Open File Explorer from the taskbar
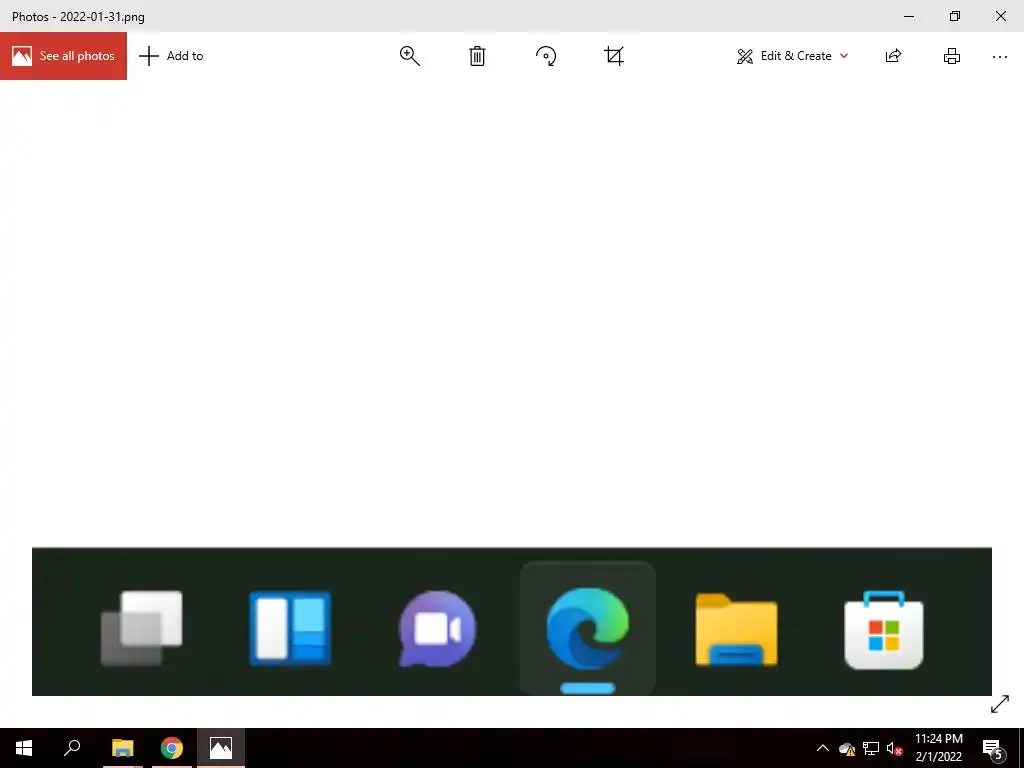This screenshot has width=1024, height=768. pyautogui.click(x=122, y=748)
